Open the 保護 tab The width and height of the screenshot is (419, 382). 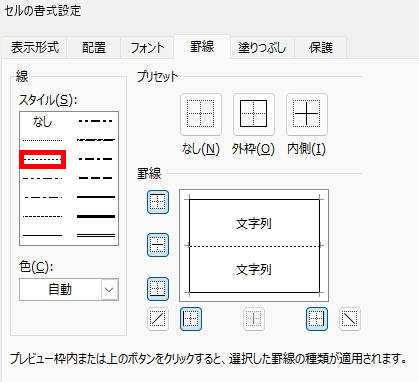[x=321, y=47]
